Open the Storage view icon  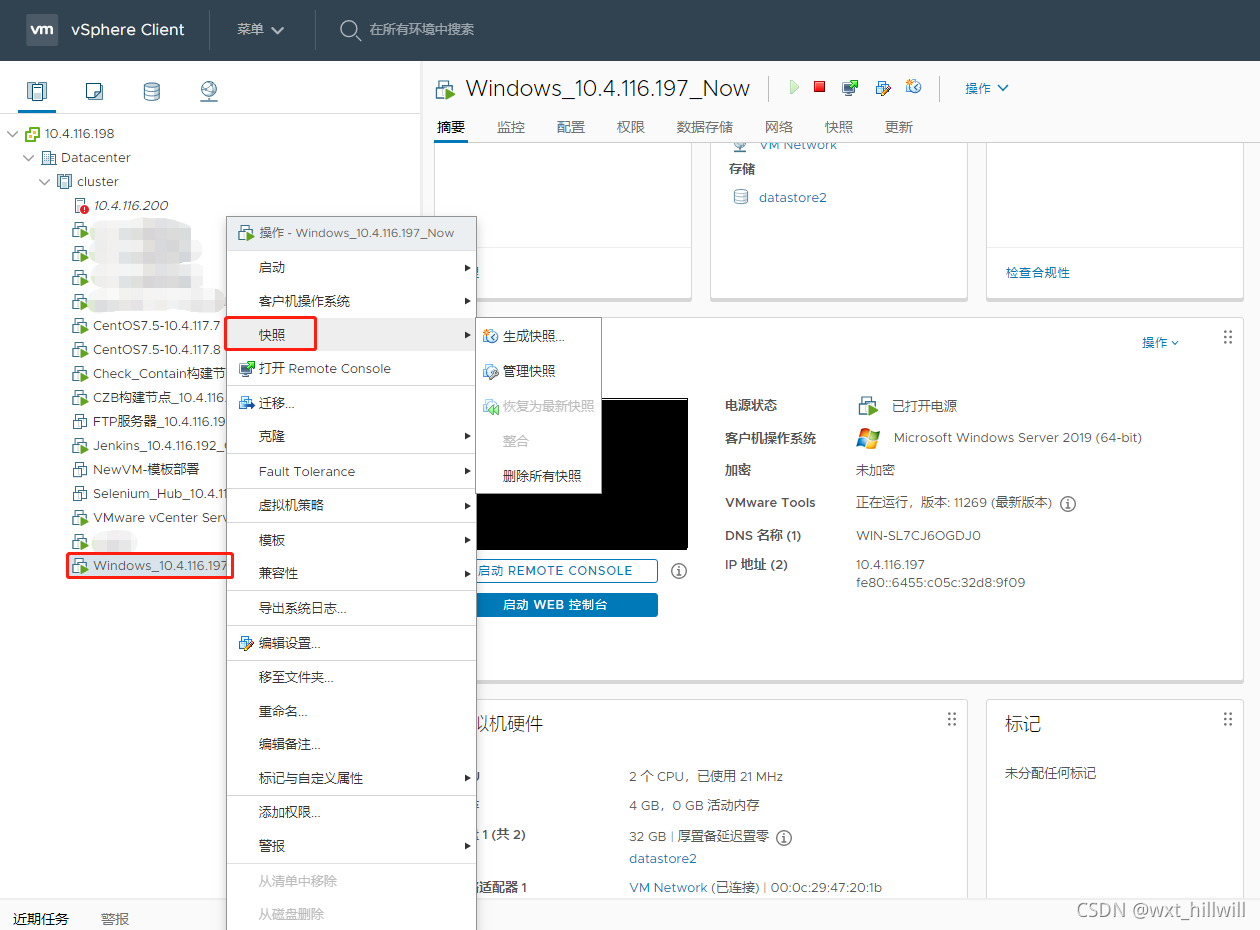click(x=151, y=91)
